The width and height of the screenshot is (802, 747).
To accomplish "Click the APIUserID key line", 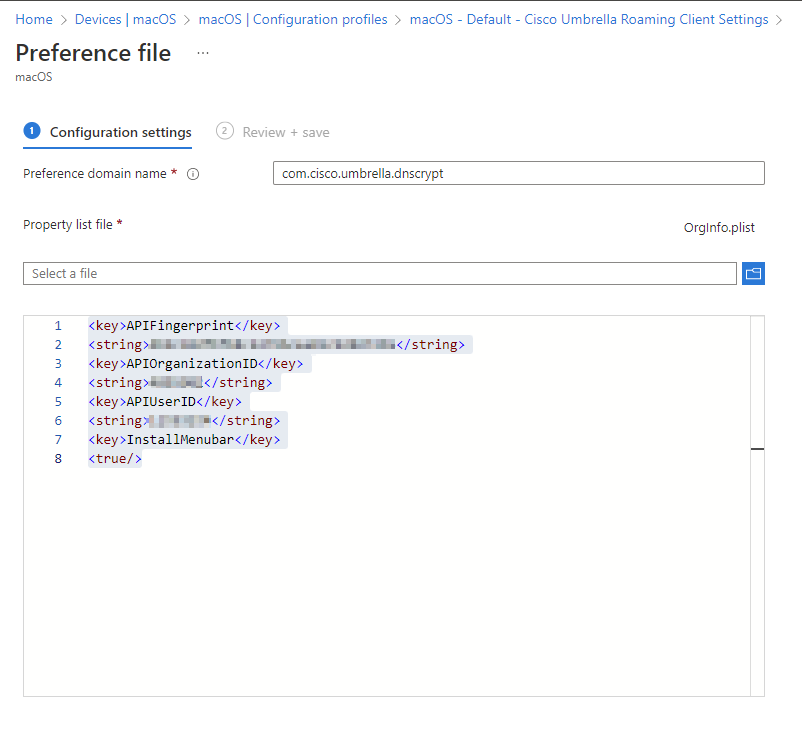I will (165, 402).
